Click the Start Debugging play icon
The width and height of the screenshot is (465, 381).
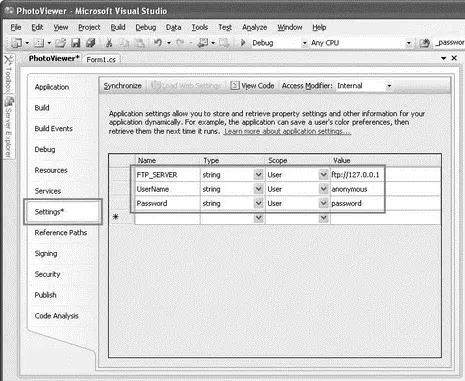tap(243, 43)
